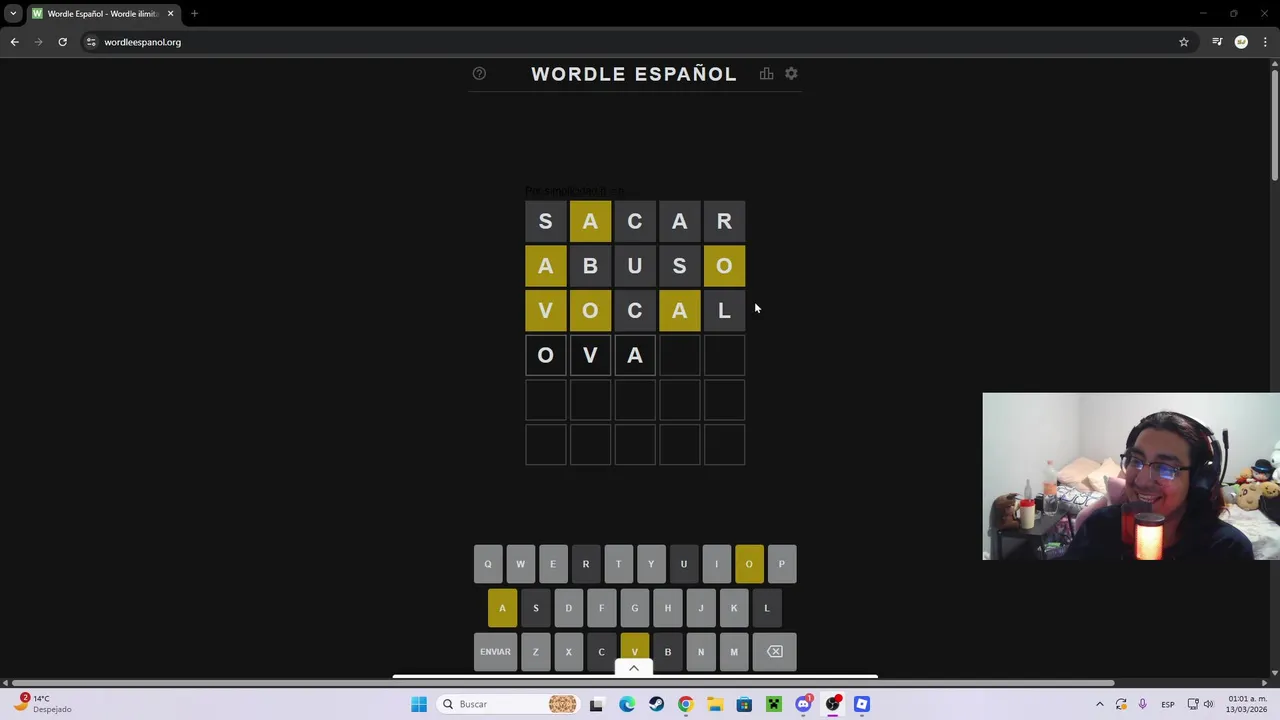
Task: Open Microsoft Store from the taskbar
Action: click(x=744, y=704)
